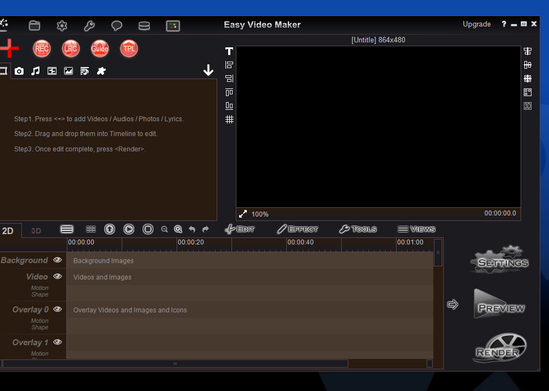The width and height of the screenshot is (549, 391).
Task: Click the right arrow next to Preview
Action: click(453, 304)
